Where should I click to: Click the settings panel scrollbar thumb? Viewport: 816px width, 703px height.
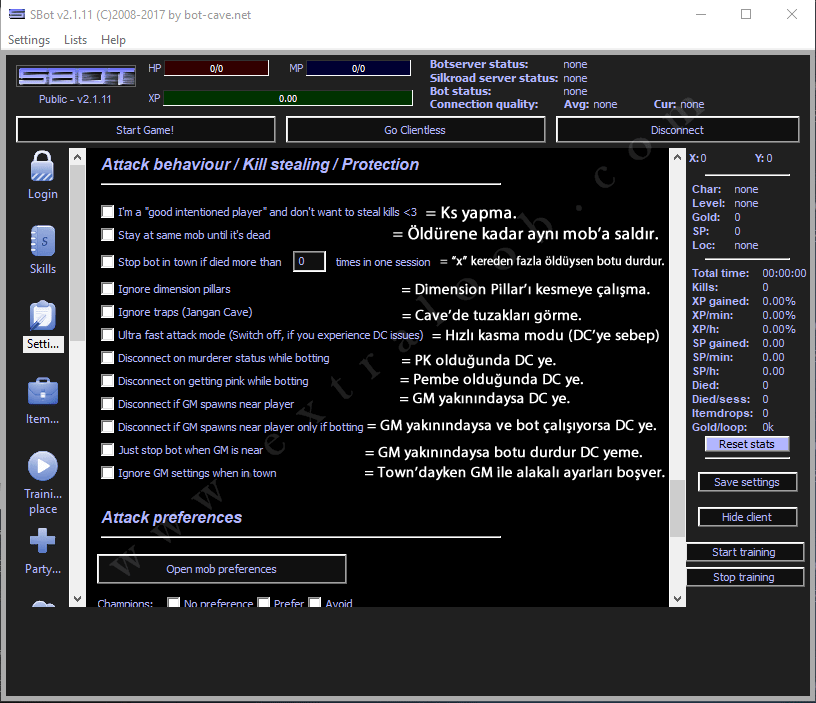[x=677, y=508]
